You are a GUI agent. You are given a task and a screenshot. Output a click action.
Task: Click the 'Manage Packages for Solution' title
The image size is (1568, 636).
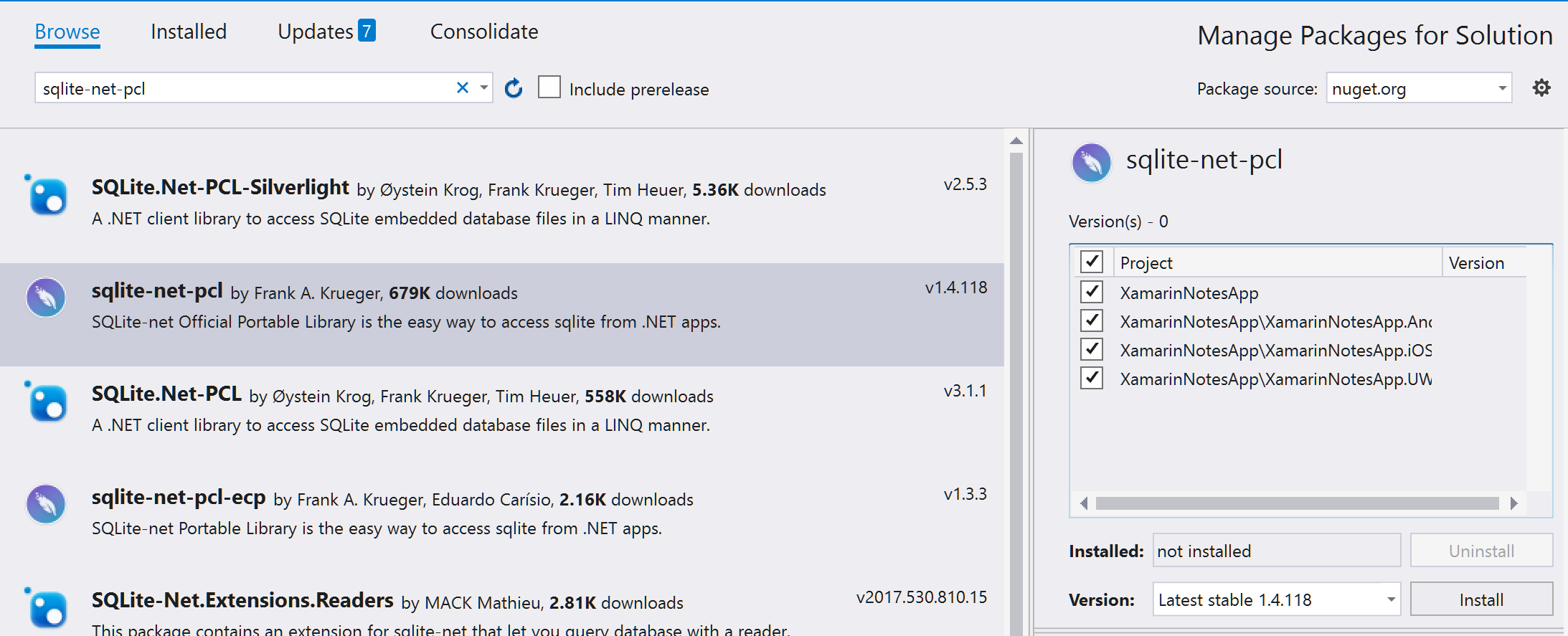pyautogui.click(x=1375, y=35)
